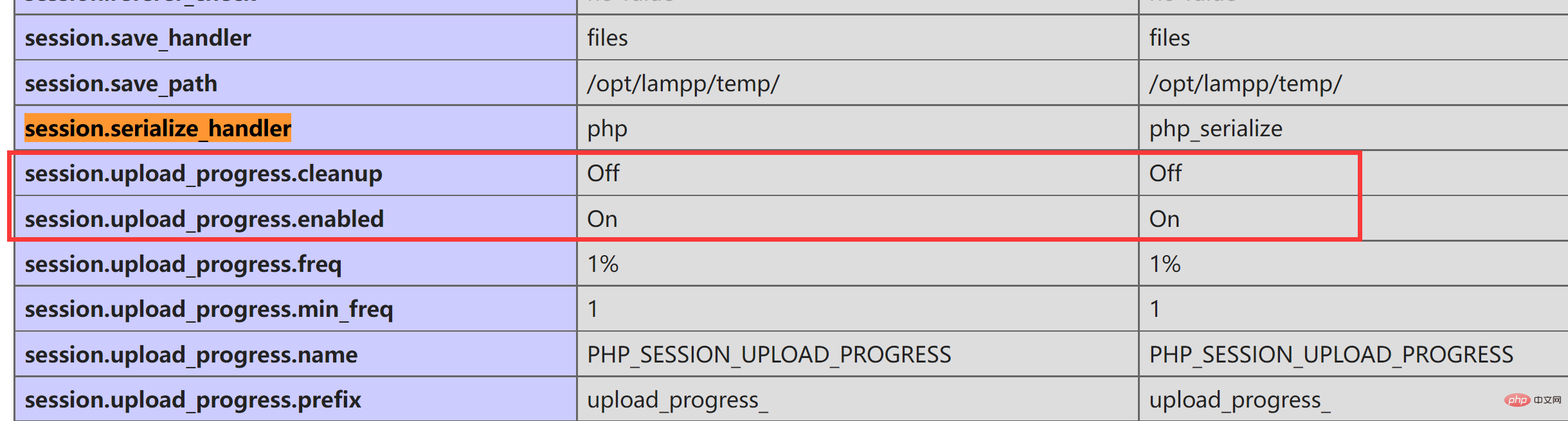Click local 1% value for upload_progress.freq

pyautogui.click(x=602, y=264)
